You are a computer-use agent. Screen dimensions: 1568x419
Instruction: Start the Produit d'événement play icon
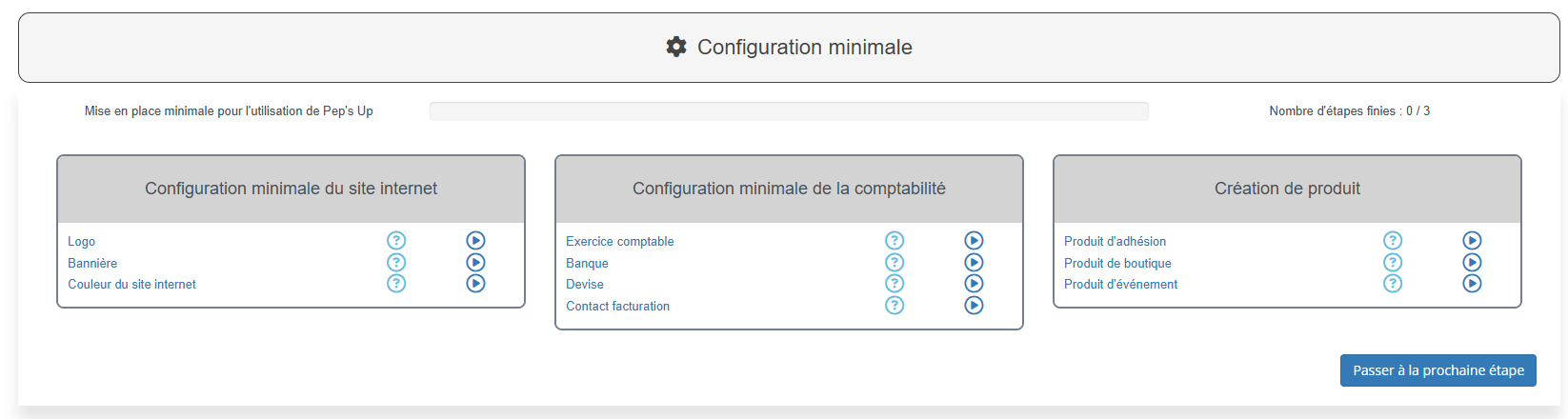(x=1472, y=284)
